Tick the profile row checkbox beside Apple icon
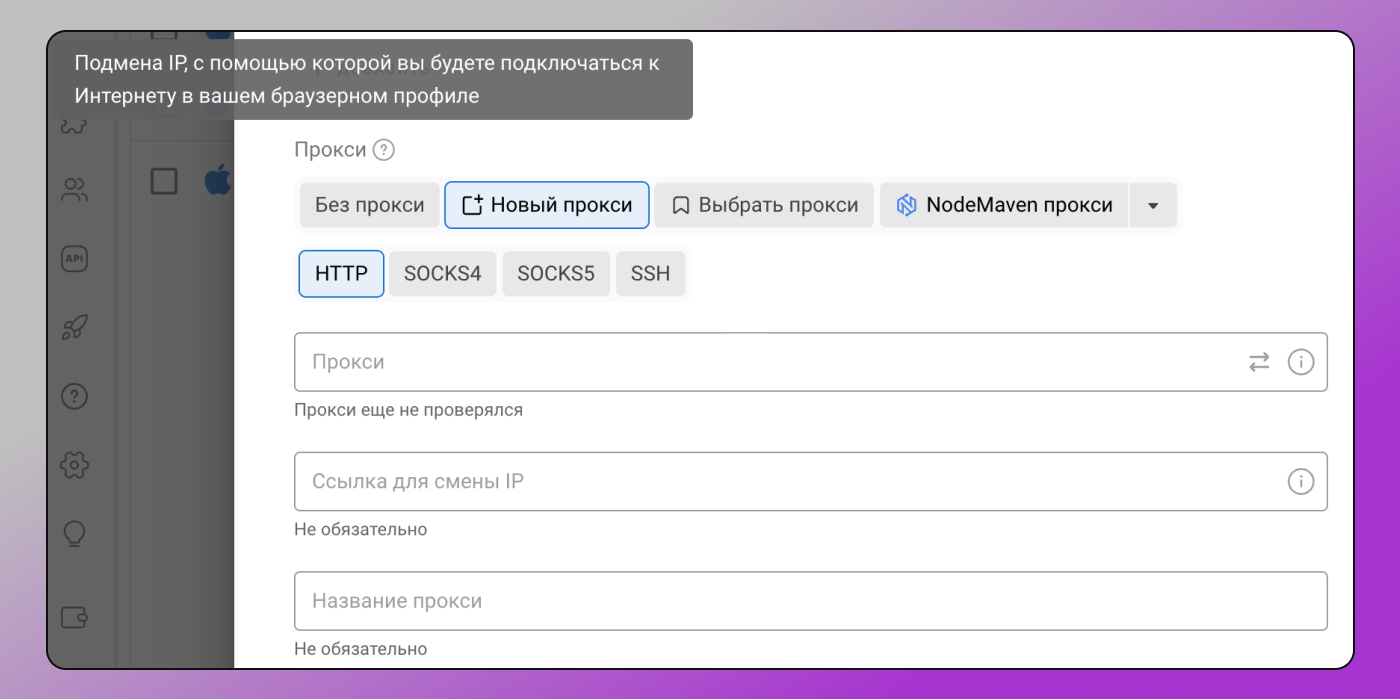Viewport: 1400px width, 699px height. pos(164,181)
